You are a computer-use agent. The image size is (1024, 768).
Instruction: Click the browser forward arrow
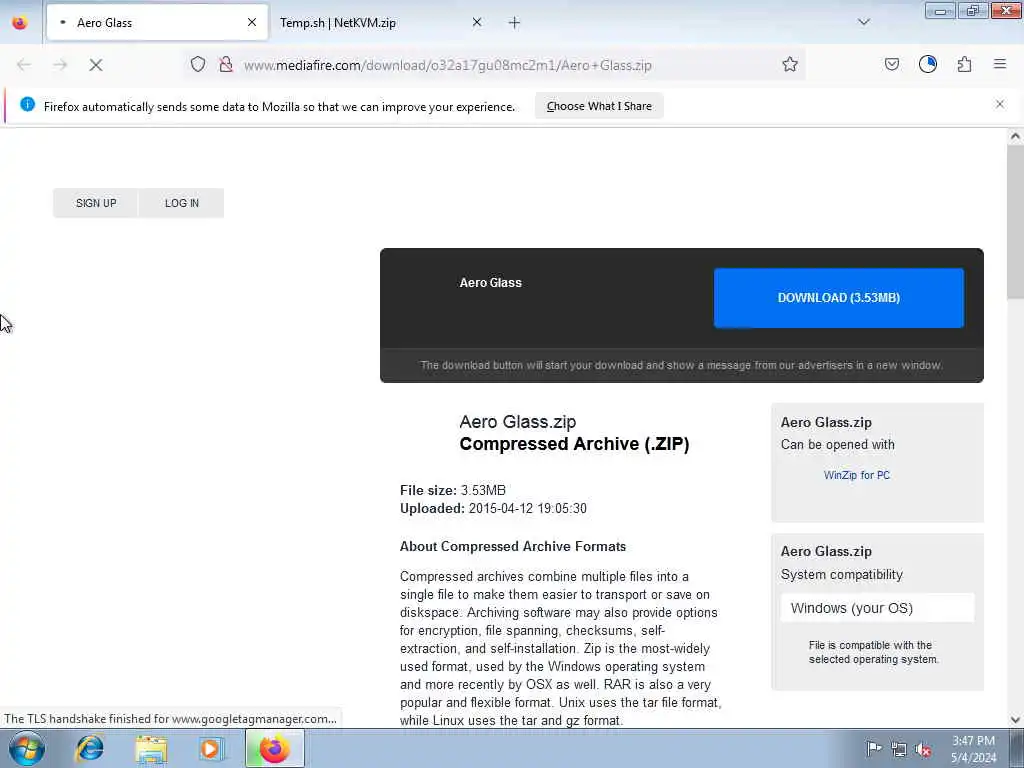(60, 65)
